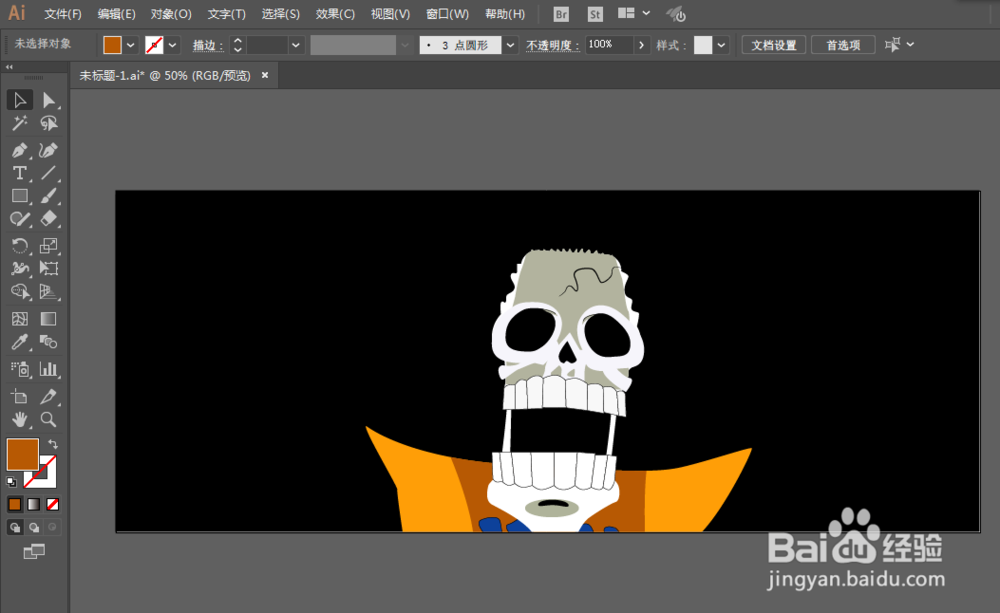Click the GPU performance rocket icon
This screenshot has width=1000, height=613.
pyautogui.click(x=676, y=14)
